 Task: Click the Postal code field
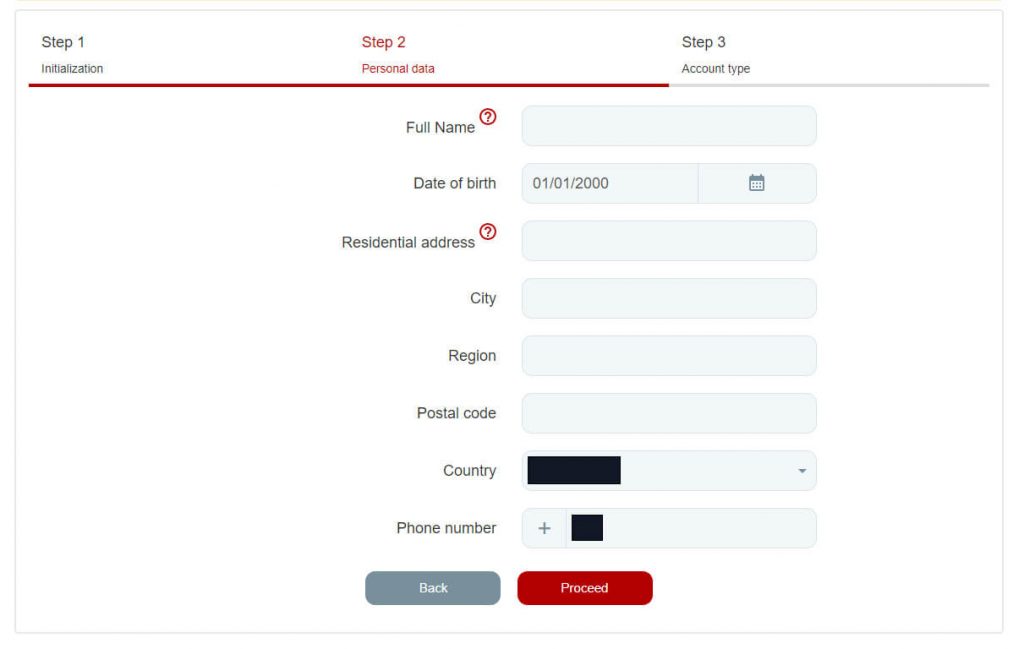(x=668, y=413)
